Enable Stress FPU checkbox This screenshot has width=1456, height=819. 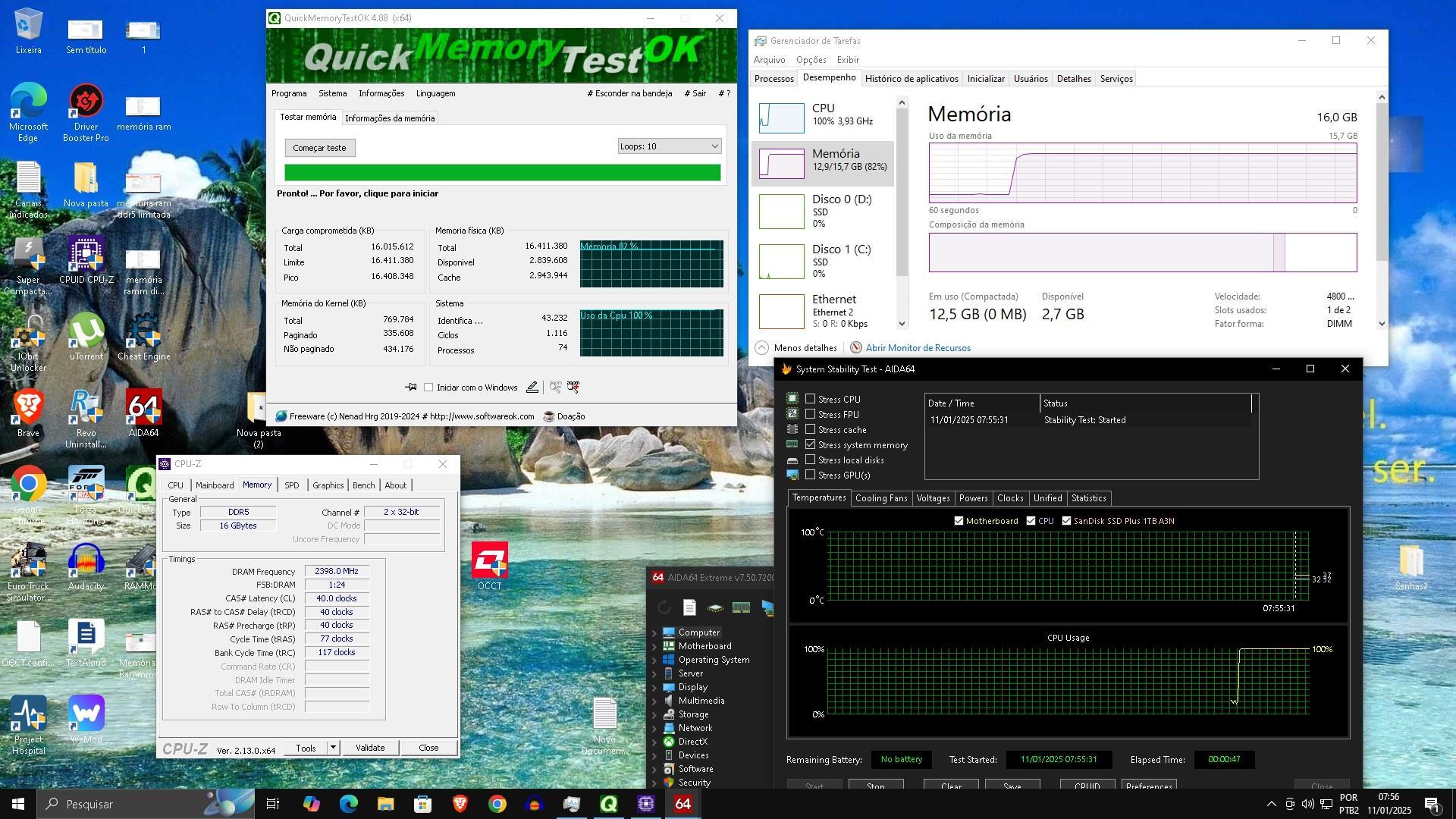[810, 414]
